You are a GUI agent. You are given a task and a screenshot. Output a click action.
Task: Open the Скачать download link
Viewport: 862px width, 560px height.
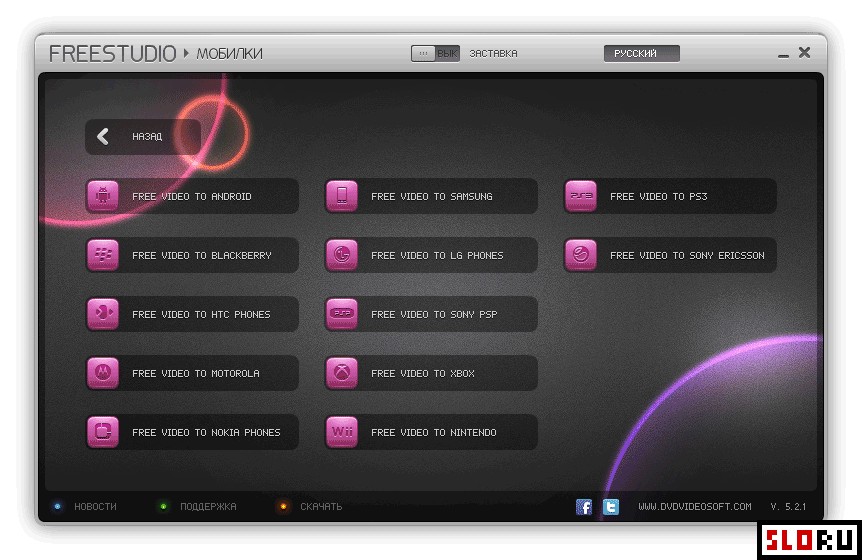point(321,507)
